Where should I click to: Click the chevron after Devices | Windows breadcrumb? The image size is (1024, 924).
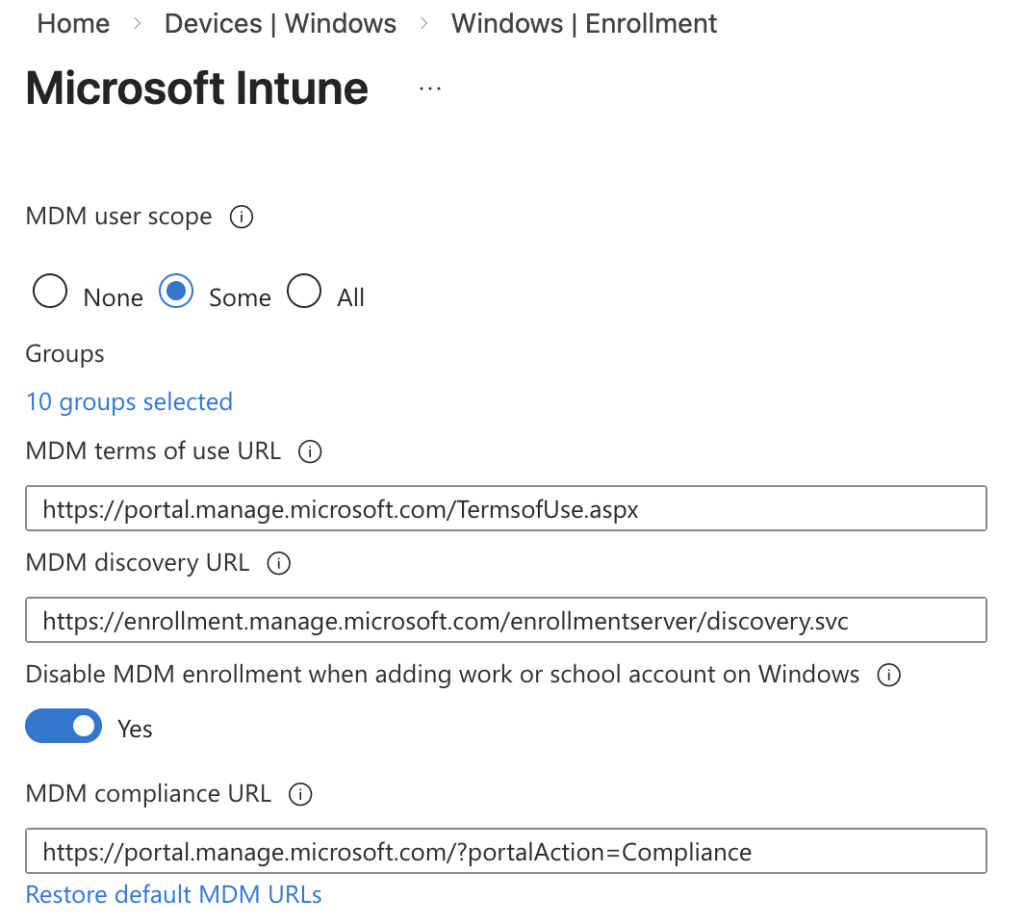tap(424, 24)
